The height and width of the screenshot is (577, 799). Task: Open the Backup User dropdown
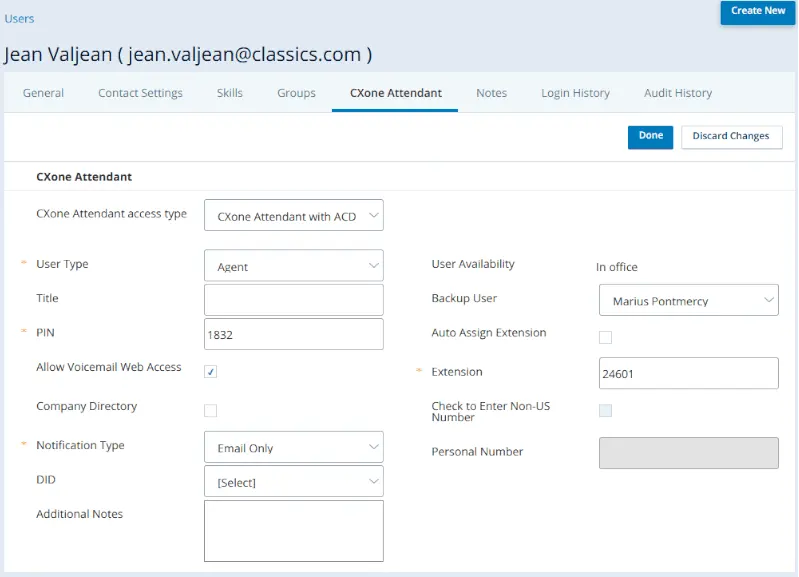(x=688, y=300)
